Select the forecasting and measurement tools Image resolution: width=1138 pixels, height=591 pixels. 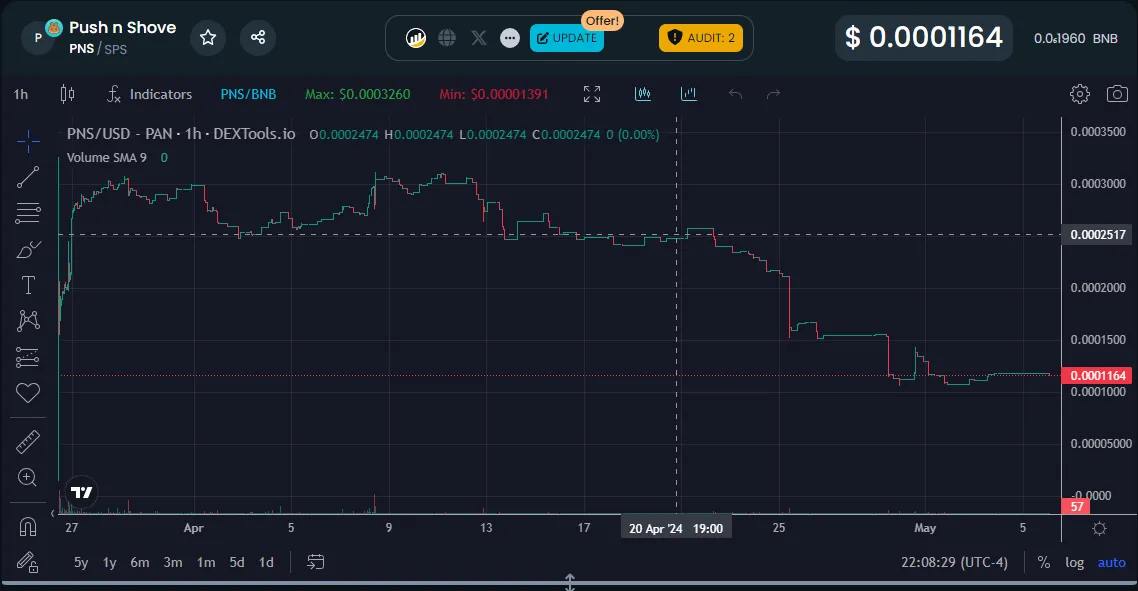click(x=28, y=357)
